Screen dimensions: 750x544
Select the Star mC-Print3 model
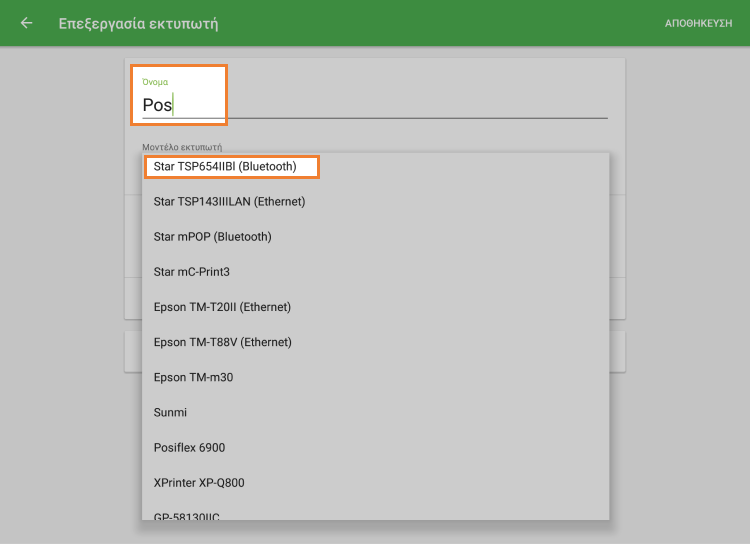[x=192, y=272]
